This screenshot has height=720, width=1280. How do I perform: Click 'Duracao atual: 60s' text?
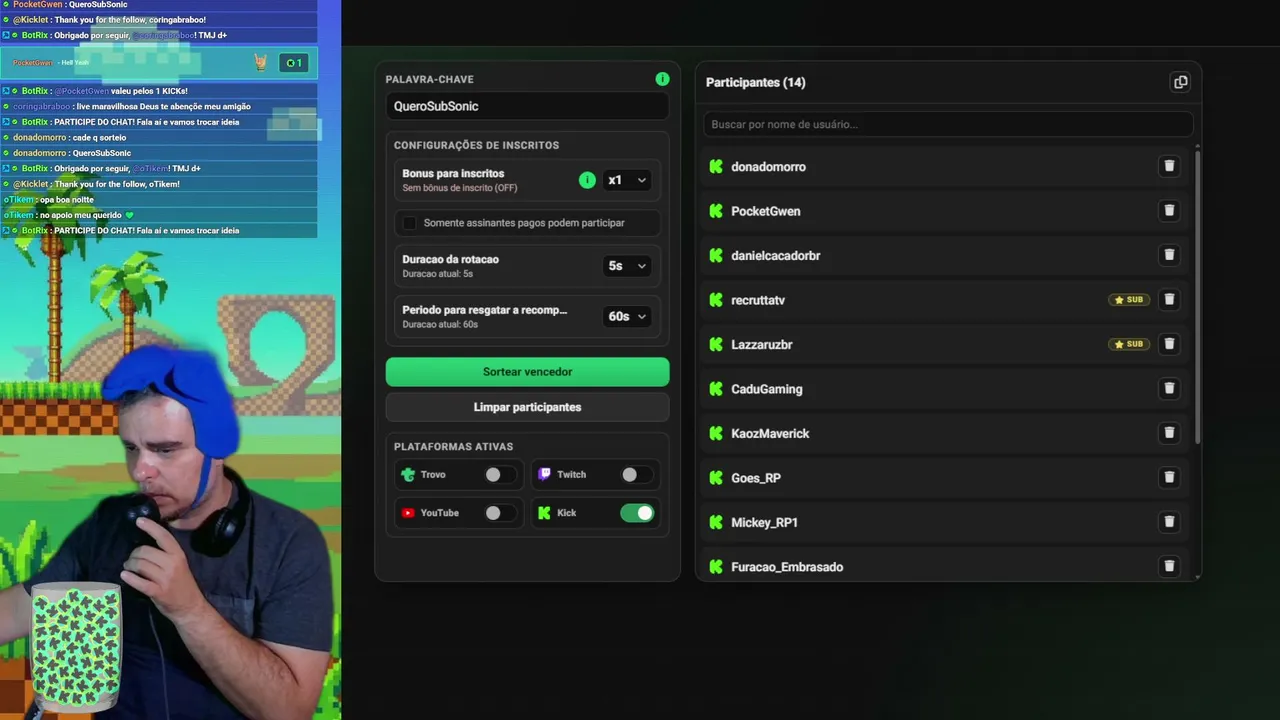(x=440, y=325)
